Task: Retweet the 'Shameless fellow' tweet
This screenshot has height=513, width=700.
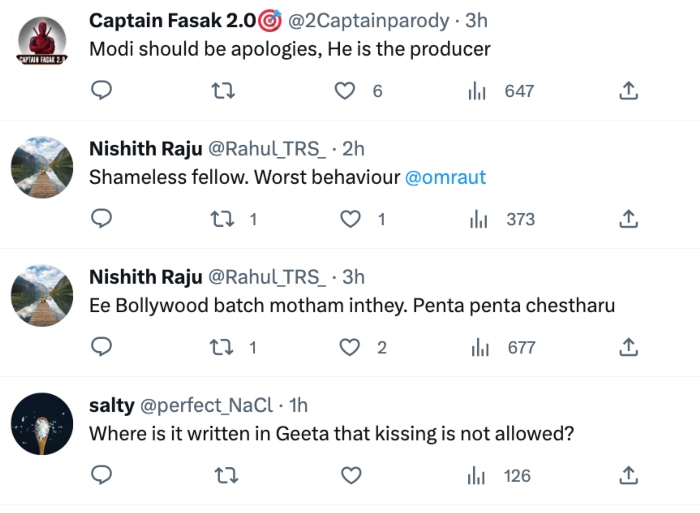Action: pyautogui.click(x=226, y=219)
